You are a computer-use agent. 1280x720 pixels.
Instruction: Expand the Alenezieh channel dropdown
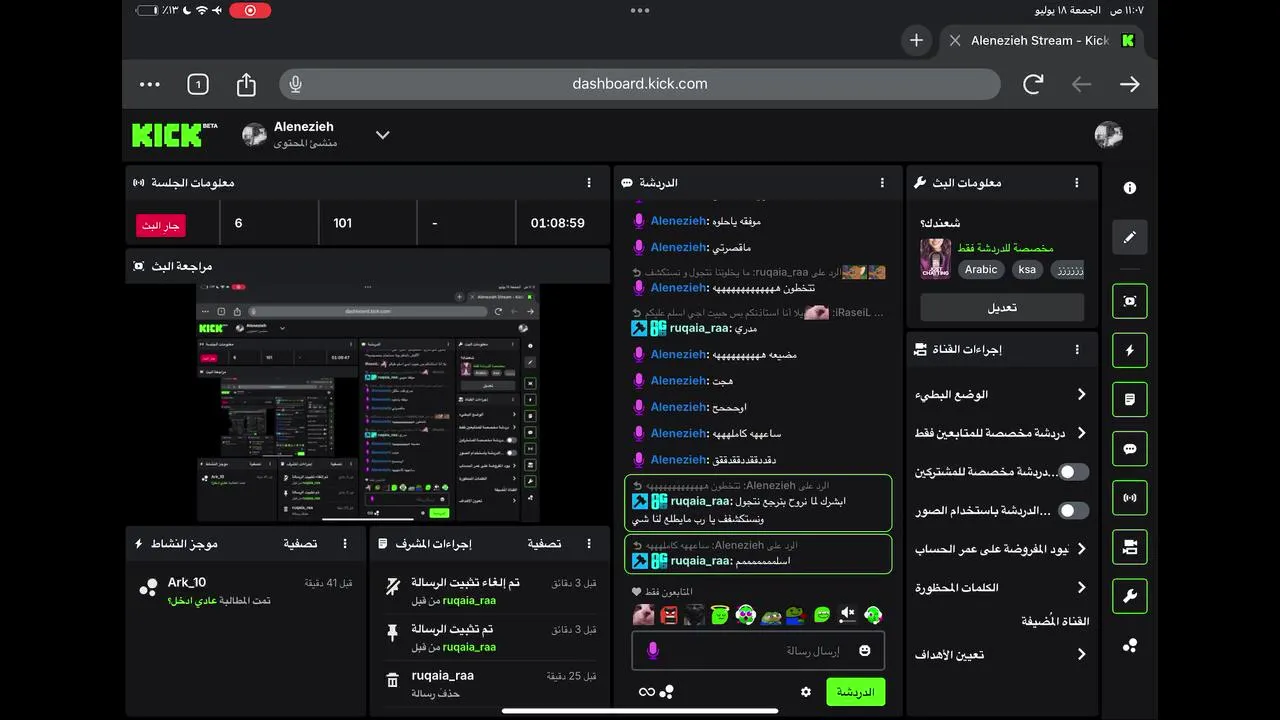pos(382,135)
